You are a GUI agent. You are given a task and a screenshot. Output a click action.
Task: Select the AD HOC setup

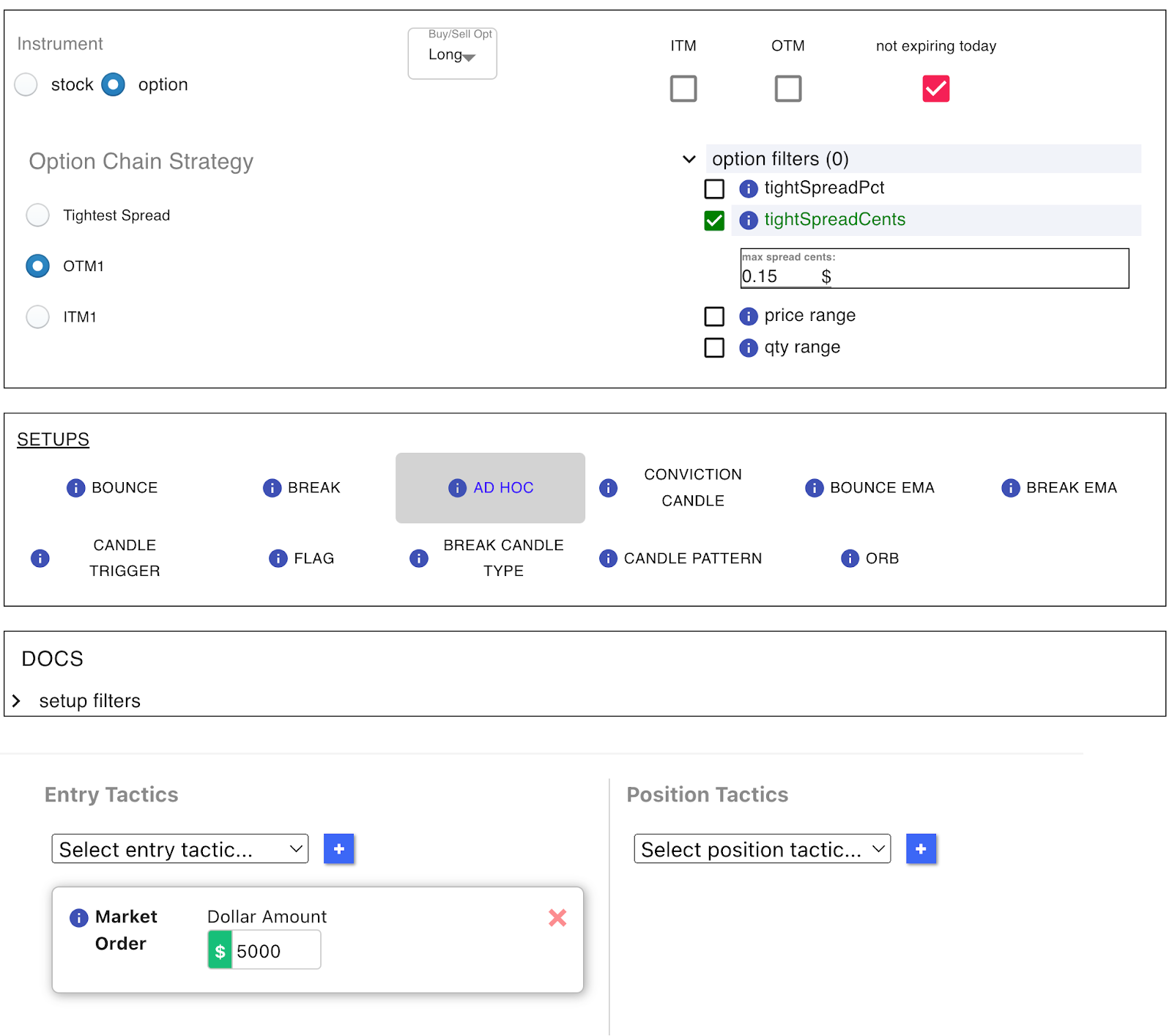coord(490,488)
